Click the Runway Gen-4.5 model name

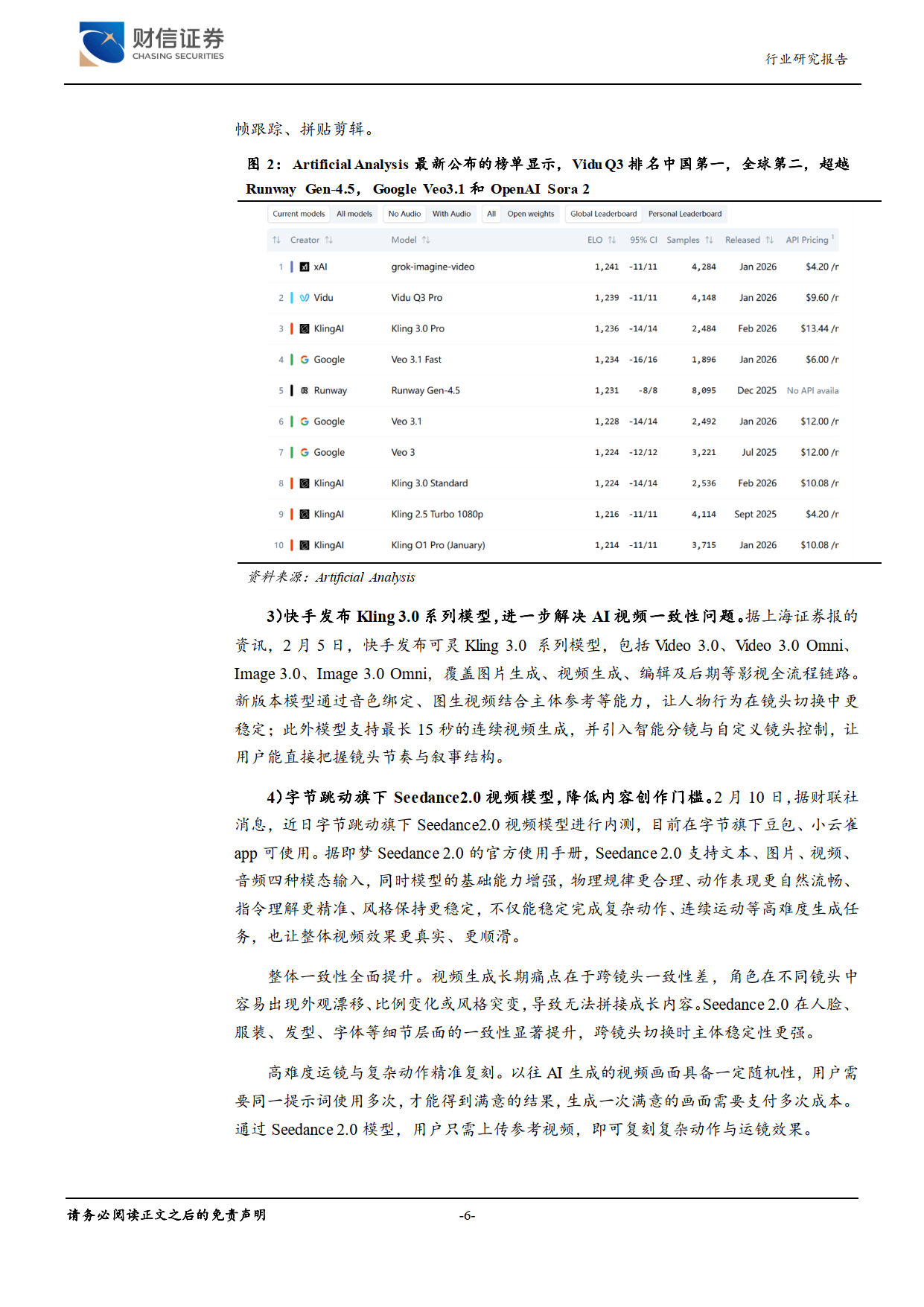click(x=426, y=390)
